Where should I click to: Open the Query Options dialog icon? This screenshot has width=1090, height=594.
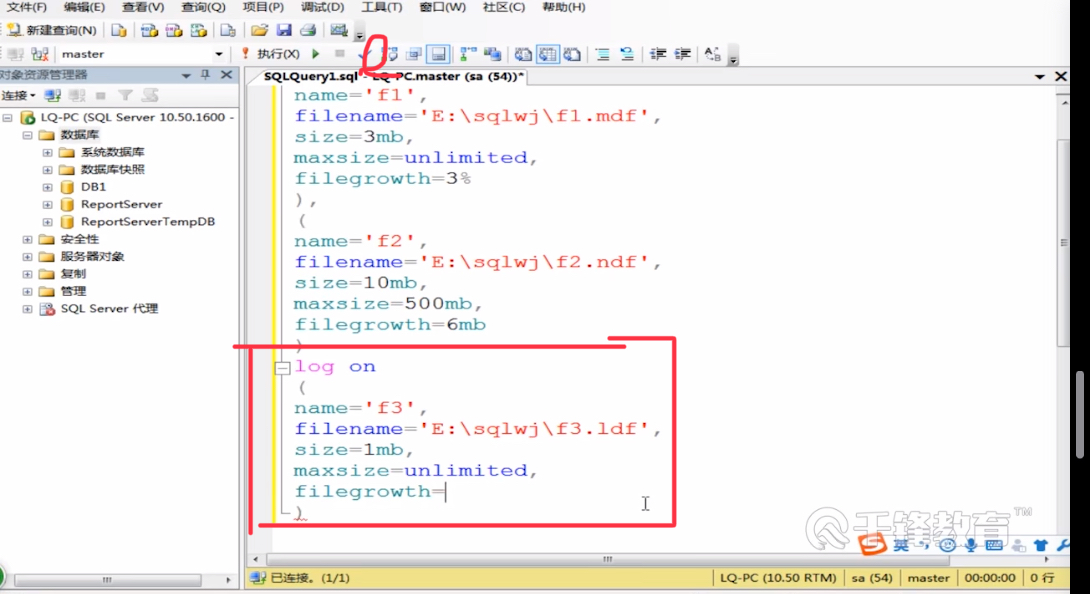coord(414,54)
